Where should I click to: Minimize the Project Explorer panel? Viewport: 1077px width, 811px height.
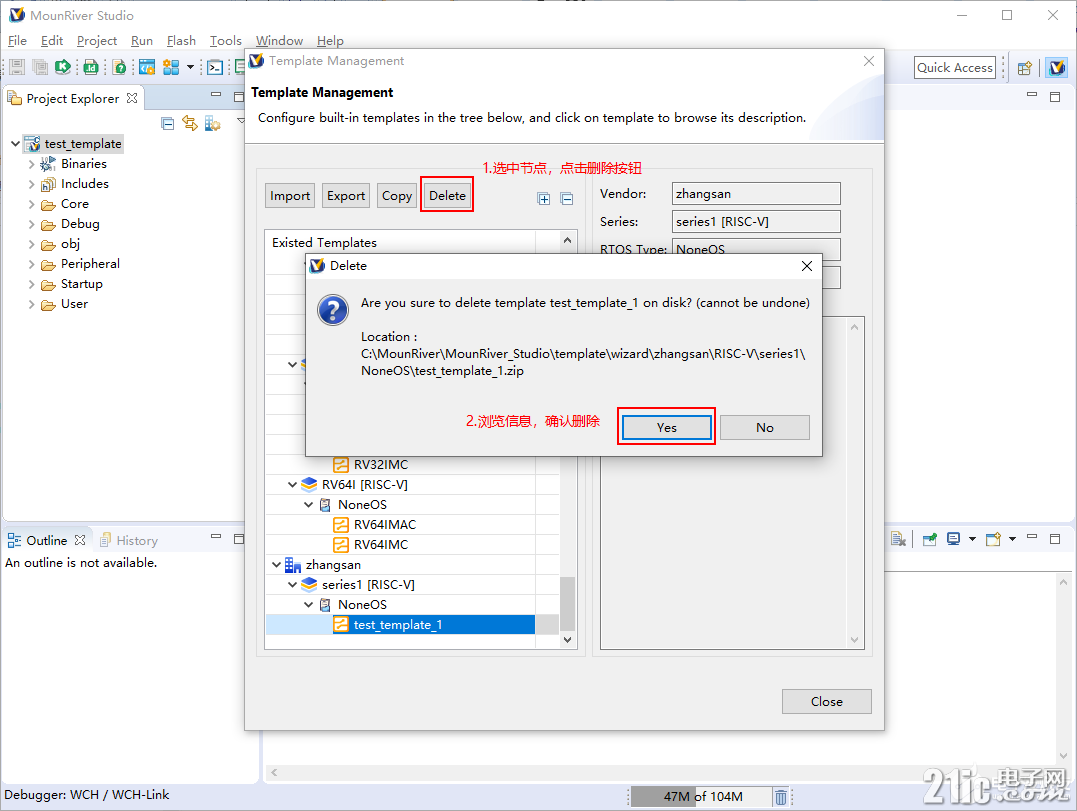[216, 94]
